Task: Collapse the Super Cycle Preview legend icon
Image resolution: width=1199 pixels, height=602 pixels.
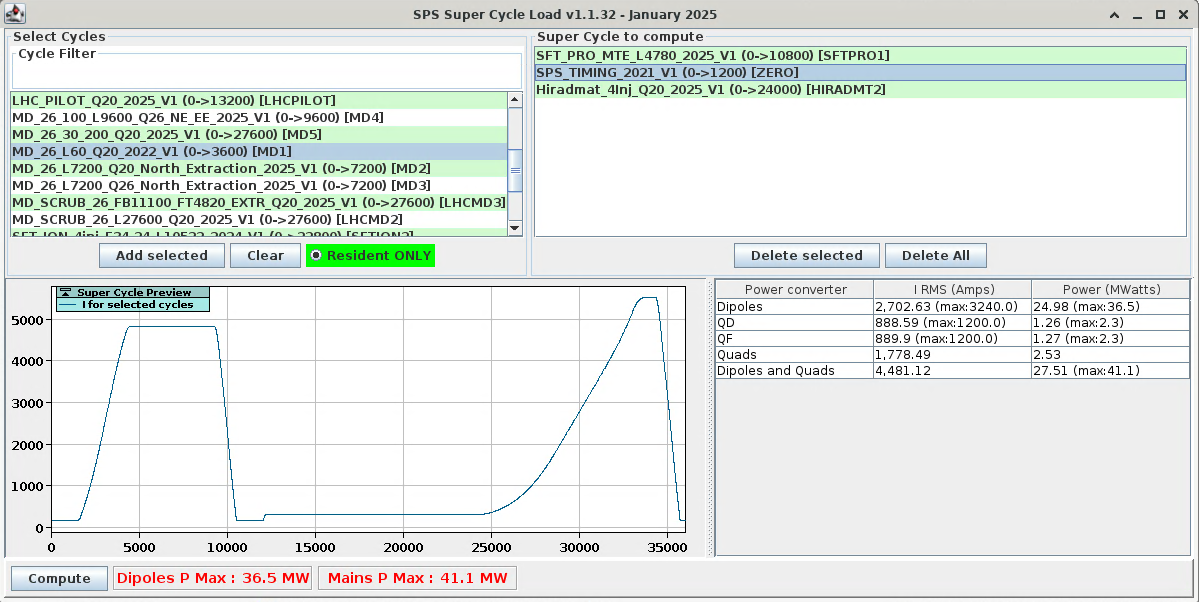Action: coord(66,293)
